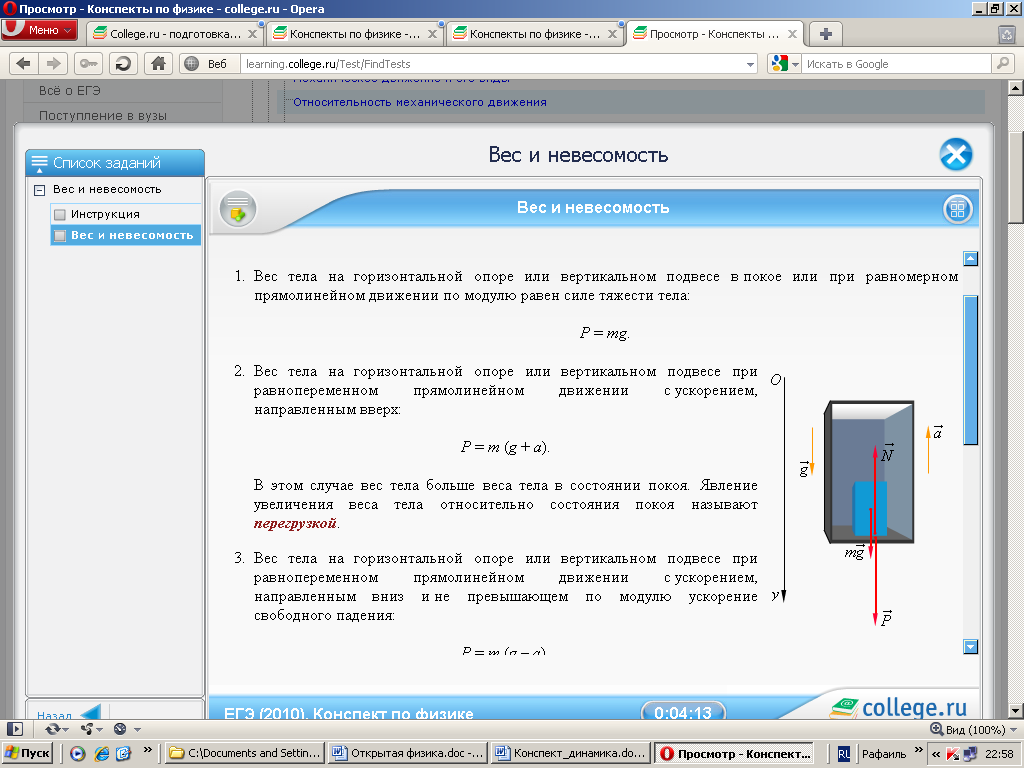Click the magnifier search button
Viewport: 1024px width, 768px height.
(1002, 63)
